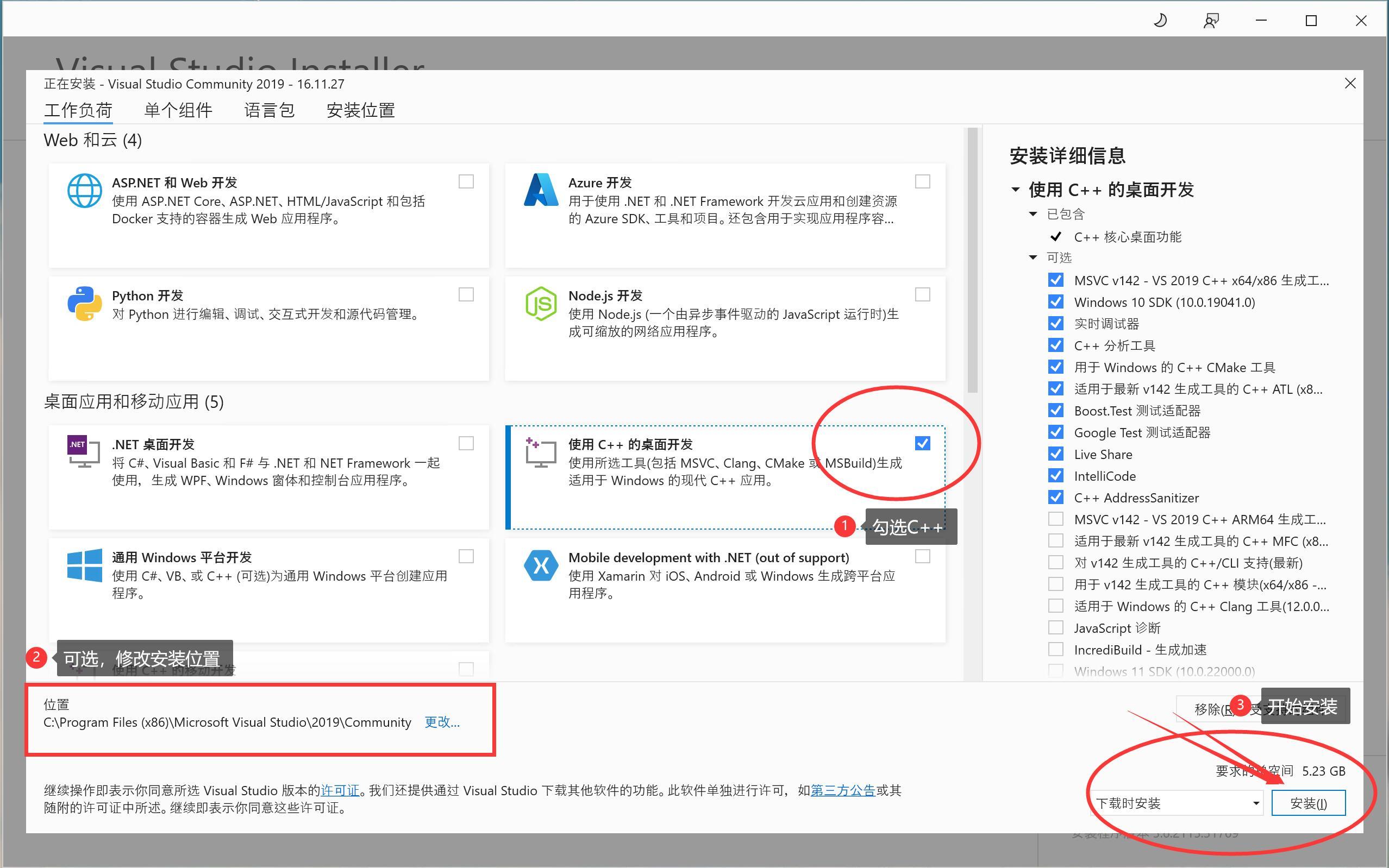1389x868 pixels.
Task: Uncheck the 实时调试器 component
Action: (x=1055, y=323)
